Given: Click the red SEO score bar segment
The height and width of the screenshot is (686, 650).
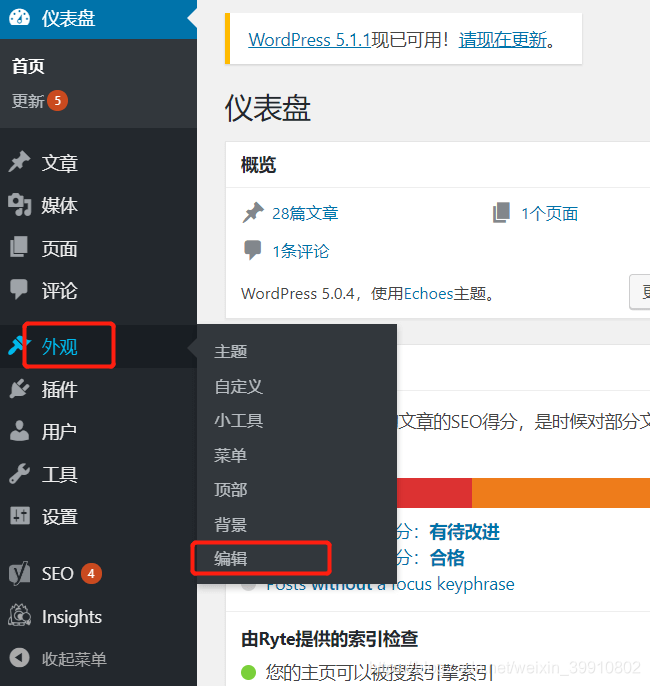Looking at the screenshot, I should (x=434, y=493).
